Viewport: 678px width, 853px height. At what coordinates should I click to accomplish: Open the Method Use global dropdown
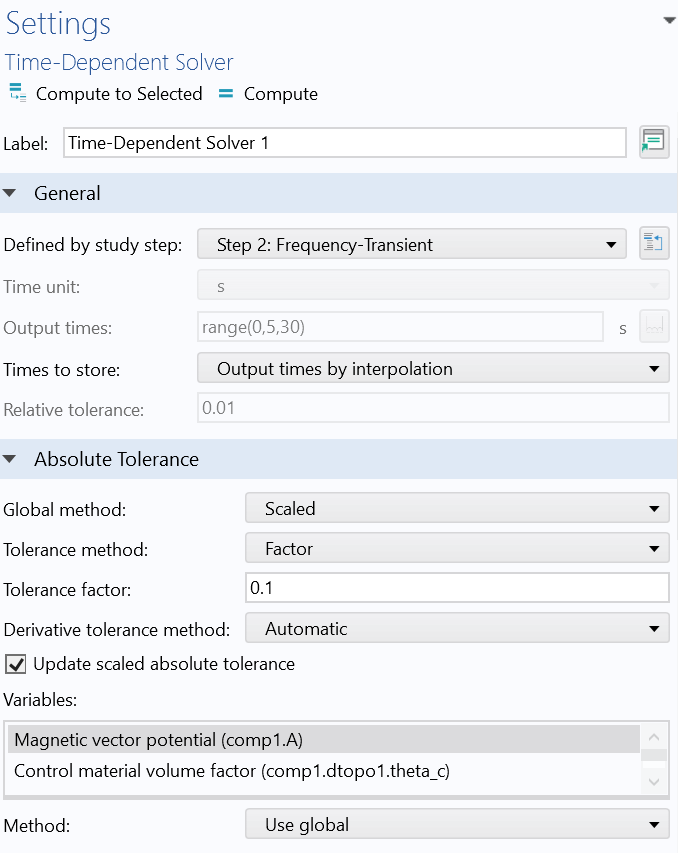(456, 825)
